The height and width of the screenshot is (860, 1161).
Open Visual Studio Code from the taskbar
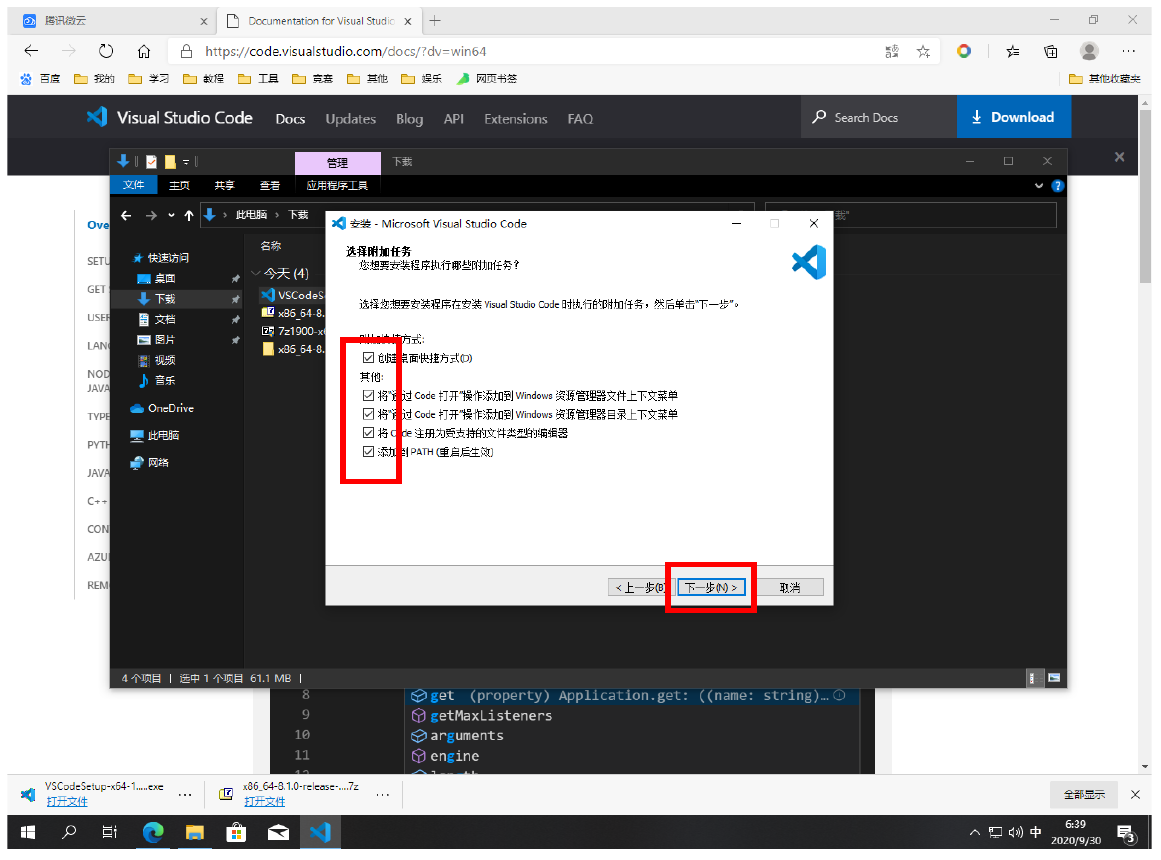(319, 832)
